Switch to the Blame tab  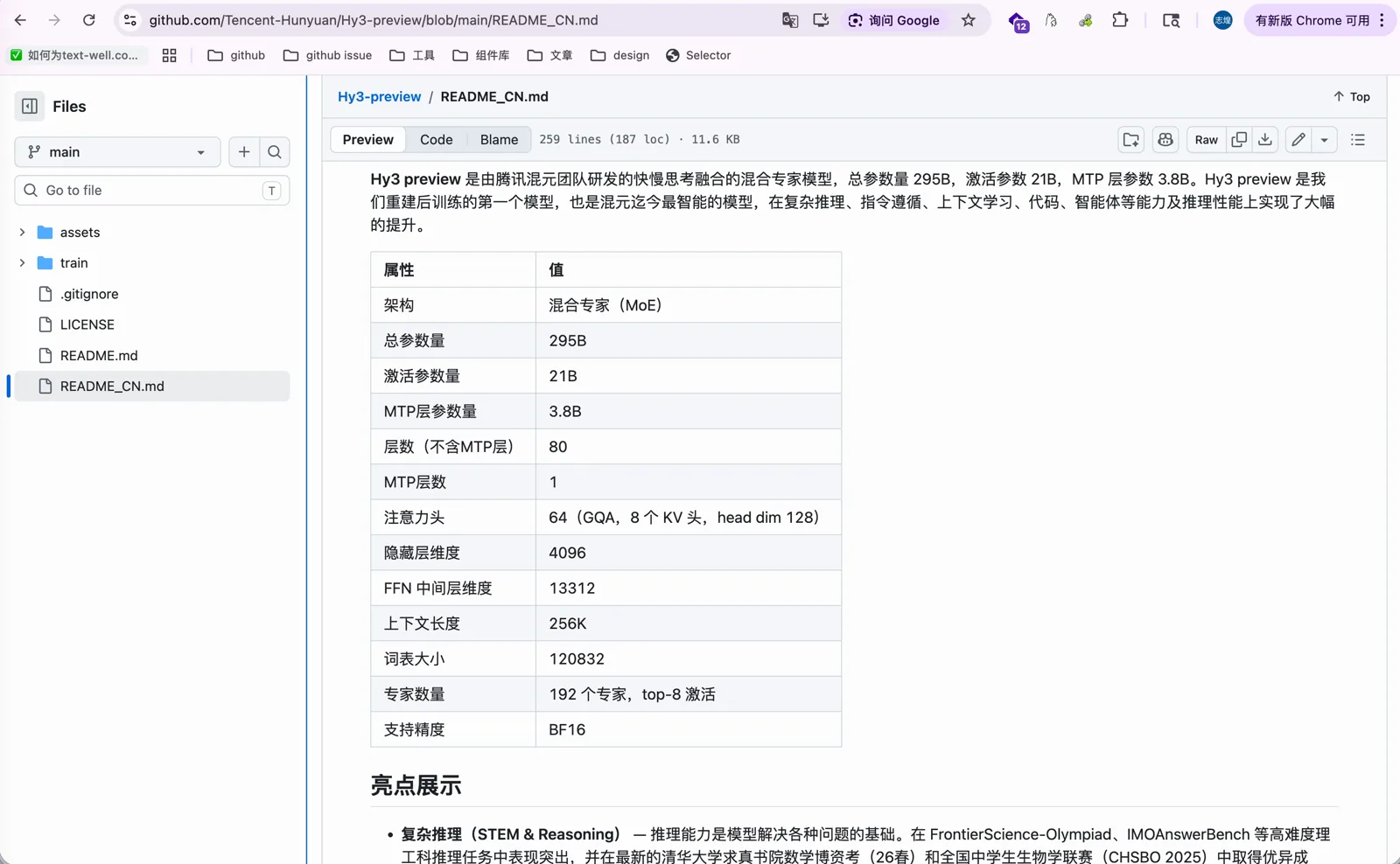click(499, 140)
